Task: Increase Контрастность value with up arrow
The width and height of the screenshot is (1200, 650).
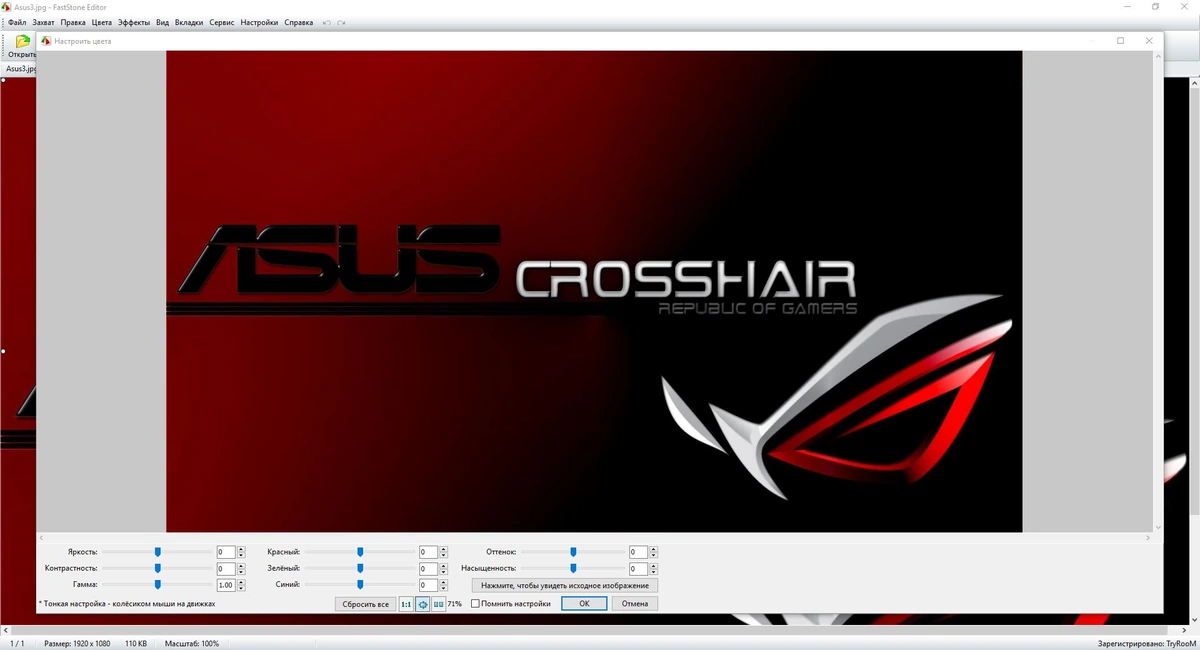Action: 241,565
